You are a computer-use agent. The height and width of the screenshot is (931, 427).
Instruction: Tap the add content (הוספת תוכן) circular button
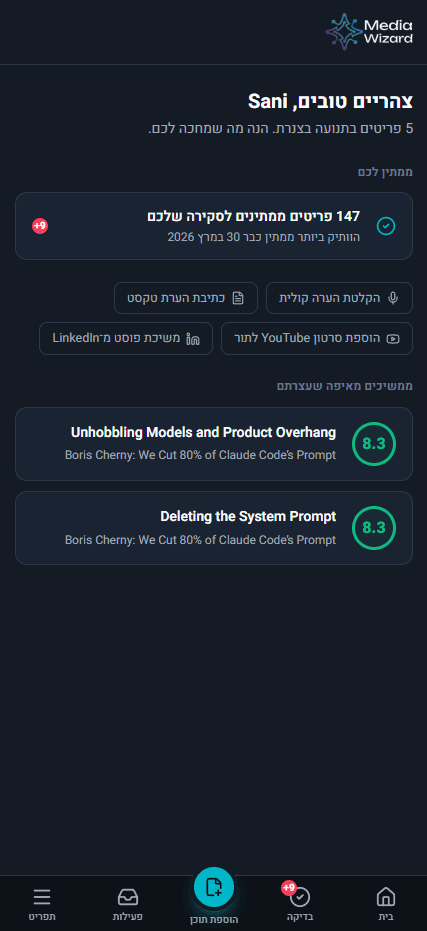(214, 887)
